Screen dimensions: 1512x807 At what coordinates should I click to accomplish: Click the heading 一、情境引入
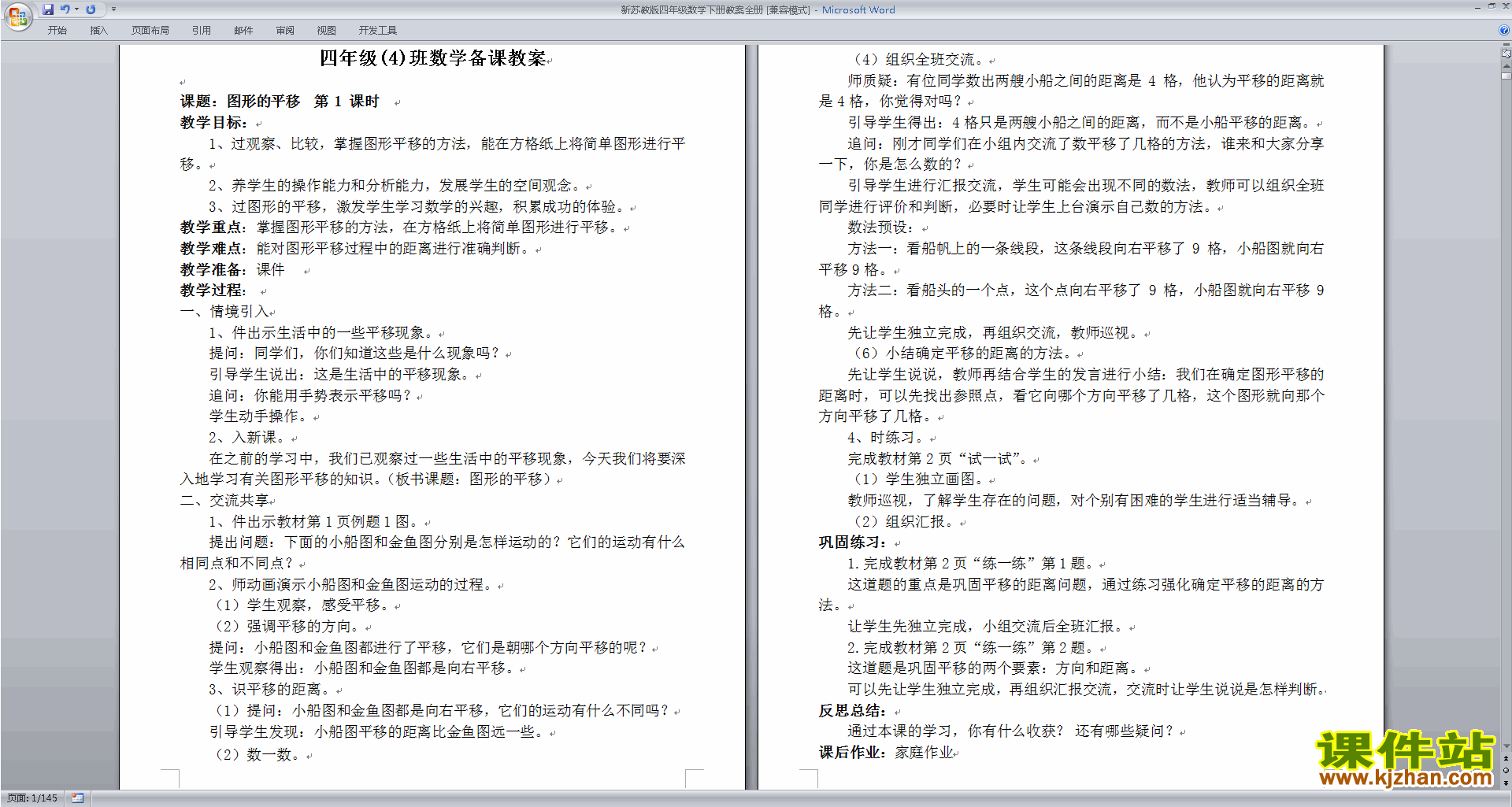pyautogui.click(x=224, y=312)
